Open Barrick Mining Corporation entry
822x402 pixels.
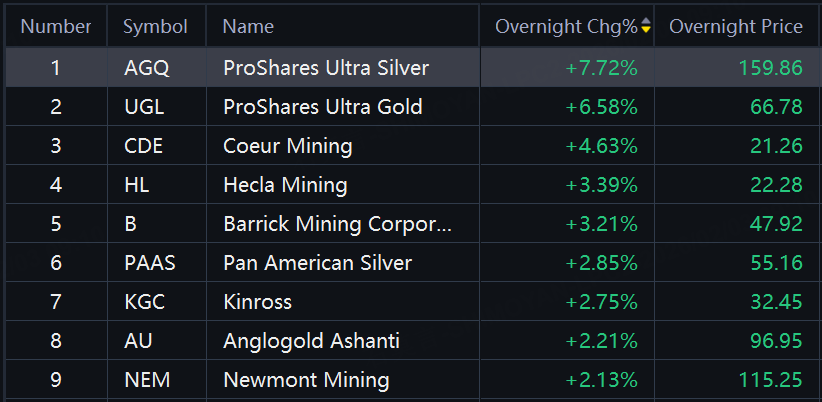tap(337, 224)
